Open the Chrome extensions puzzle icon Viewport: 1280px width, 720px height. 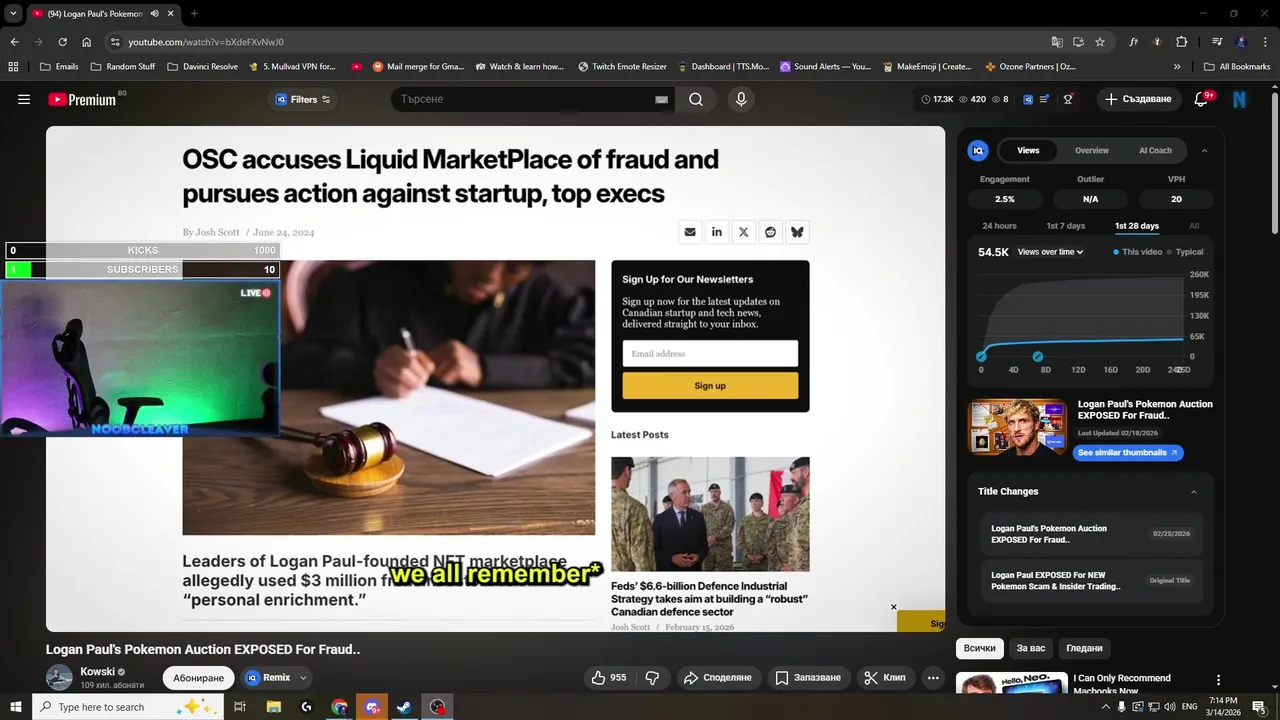coord(1182,42)
